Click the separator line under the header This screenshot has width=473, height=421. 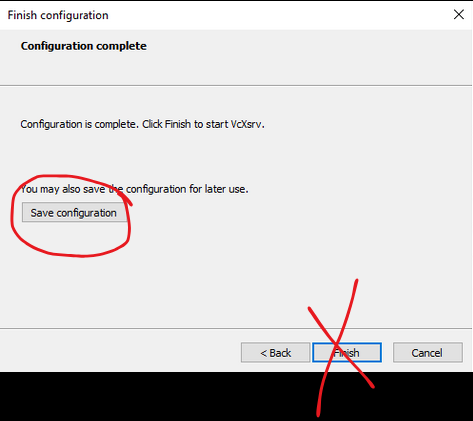pos(236,86)
